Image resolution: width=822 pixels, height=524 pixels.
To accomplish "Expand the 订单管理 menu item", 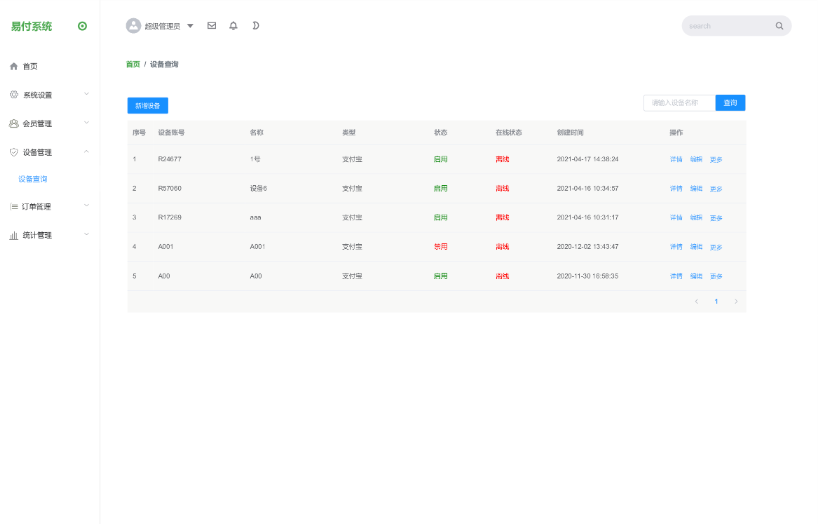I will point(49,207).
